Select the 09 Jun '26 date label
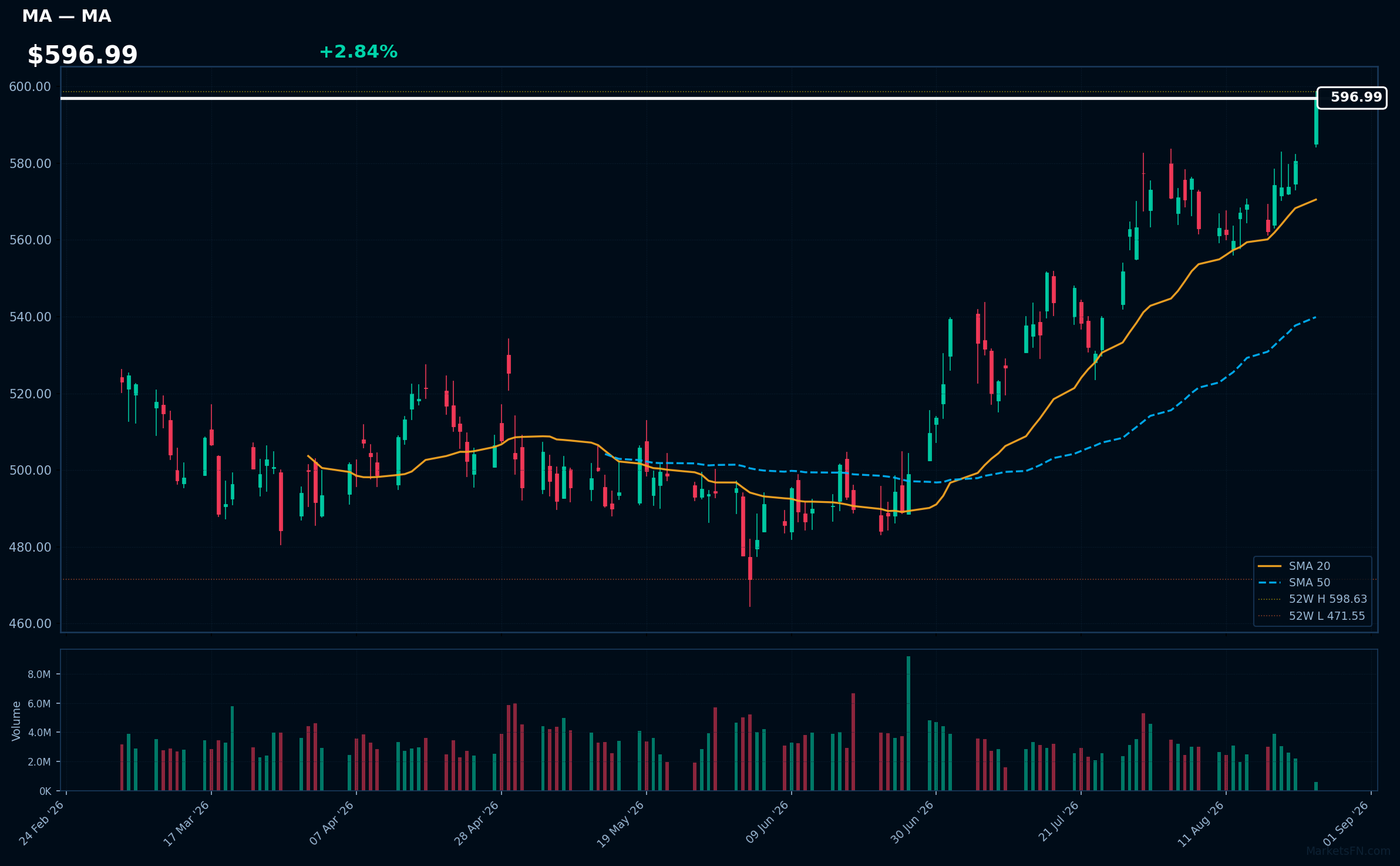 pos(766,823)
